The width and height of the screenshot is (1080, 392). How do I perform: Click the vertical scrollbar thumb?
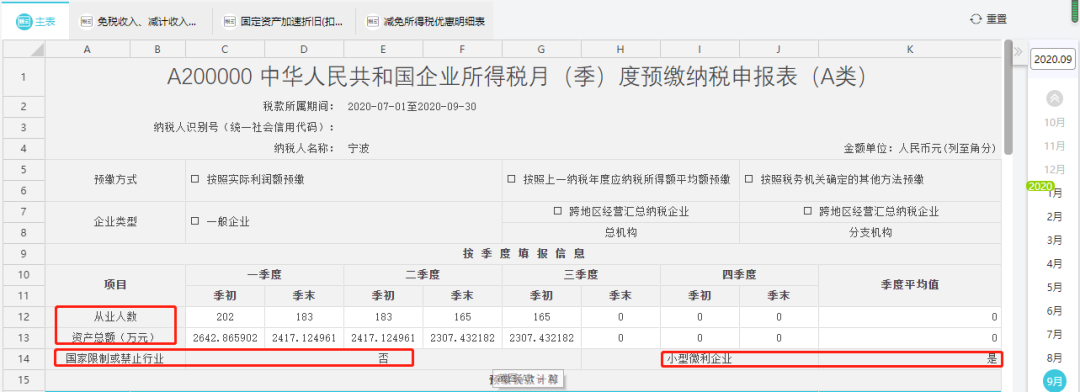click(1008, 98)
